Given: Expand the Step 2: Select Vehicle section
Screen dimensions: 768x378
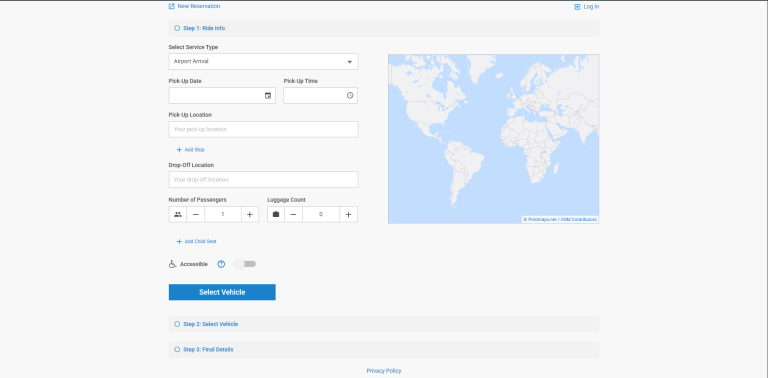Looking at the screenshot, I should tap(384, 324).
